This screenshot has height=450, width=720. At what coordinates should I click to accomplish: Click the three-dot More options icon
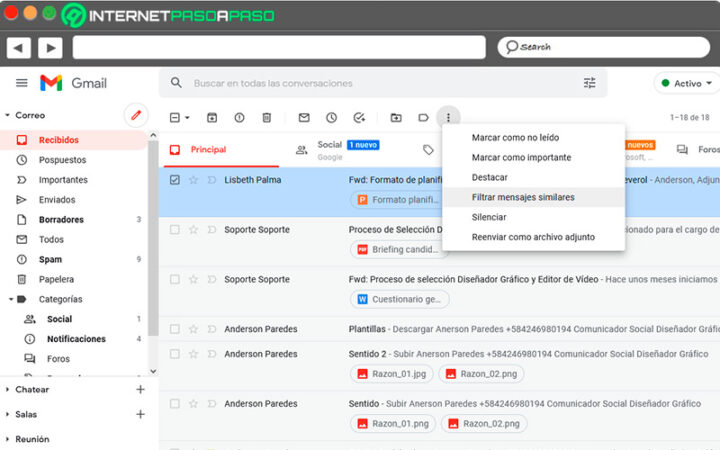449,118
